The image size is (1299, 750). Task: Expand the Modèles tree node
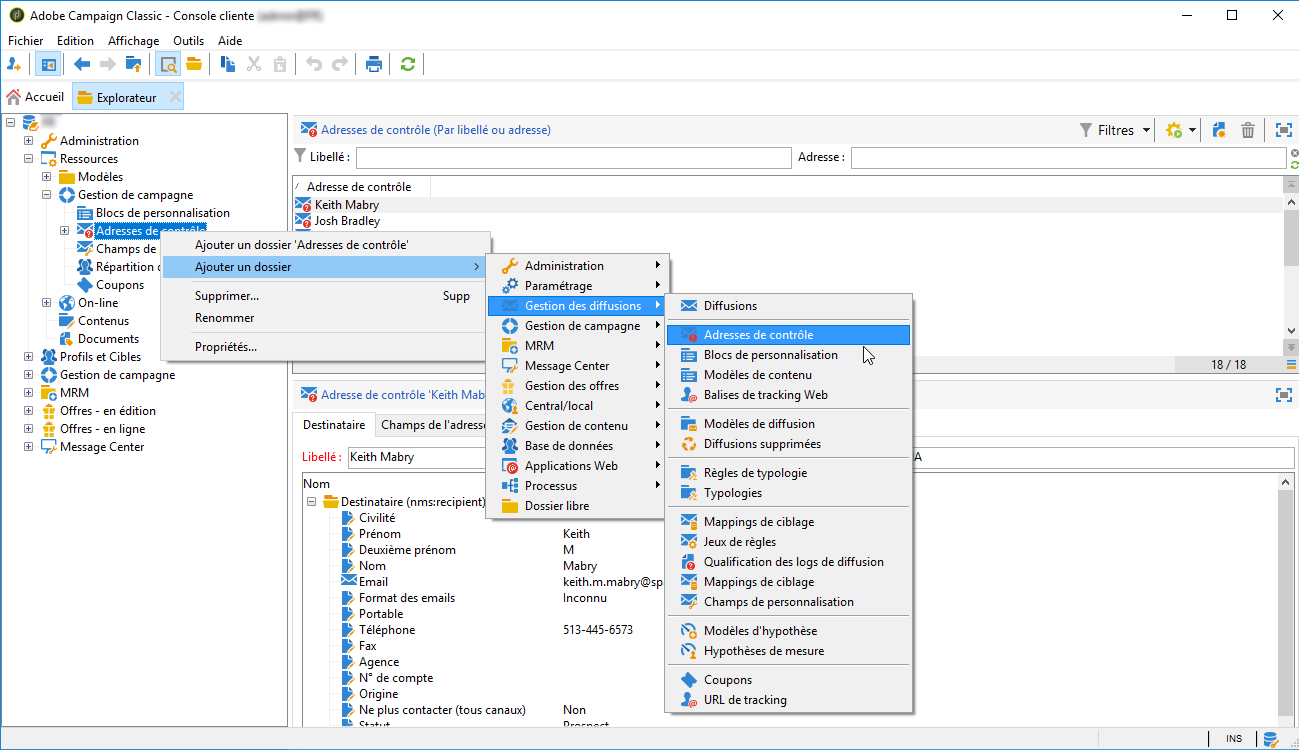point(47,177)
